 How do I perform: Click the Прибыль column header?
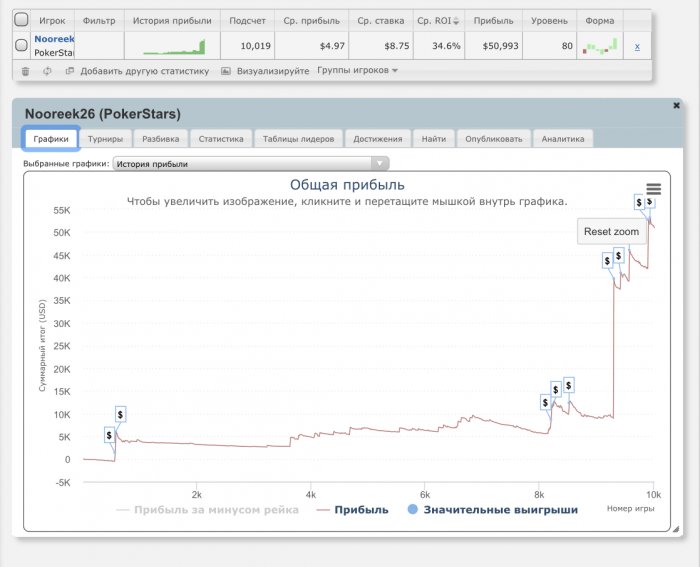click(x=493, y=21)
